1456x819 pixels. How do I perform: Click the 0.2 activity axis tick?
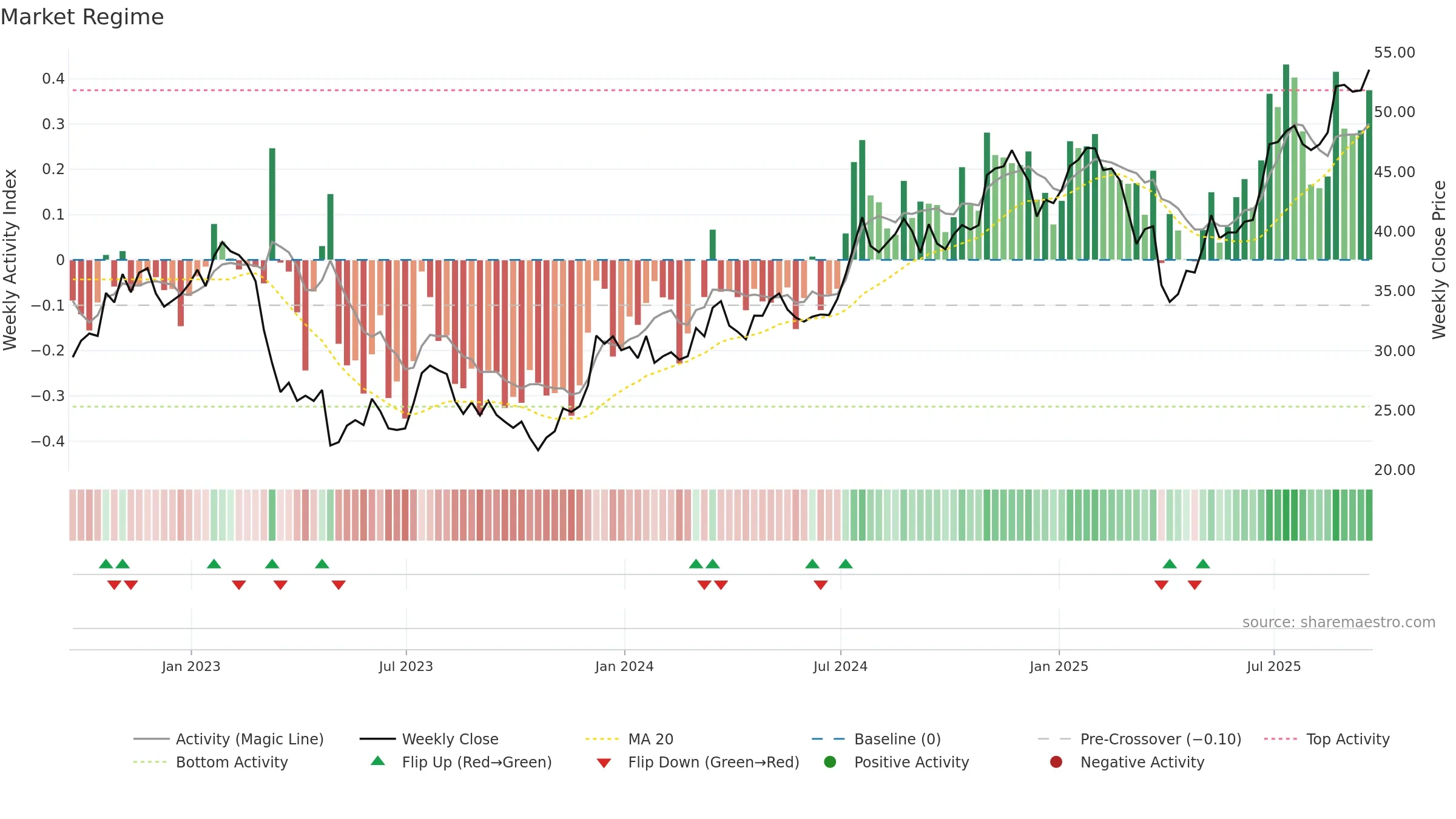click(x=53, y=169)
